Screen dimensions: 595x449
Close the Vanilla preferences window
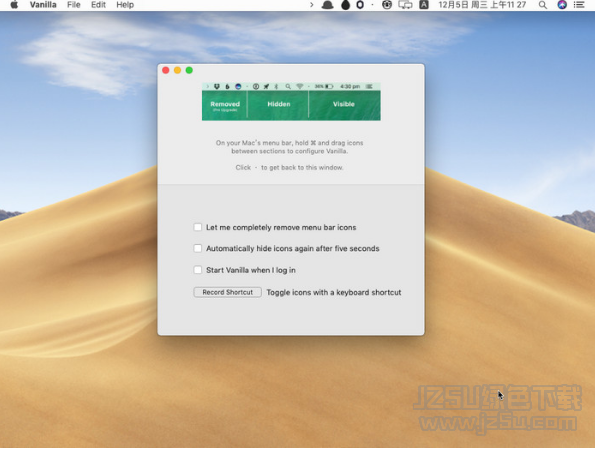tap(166, 70)
